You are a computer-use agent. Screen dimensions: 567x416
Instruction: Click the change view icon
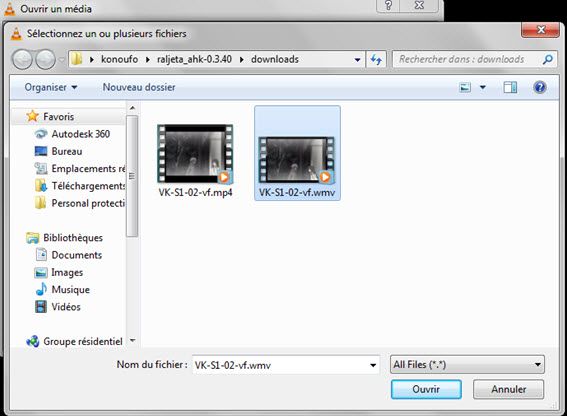(465, 87)
